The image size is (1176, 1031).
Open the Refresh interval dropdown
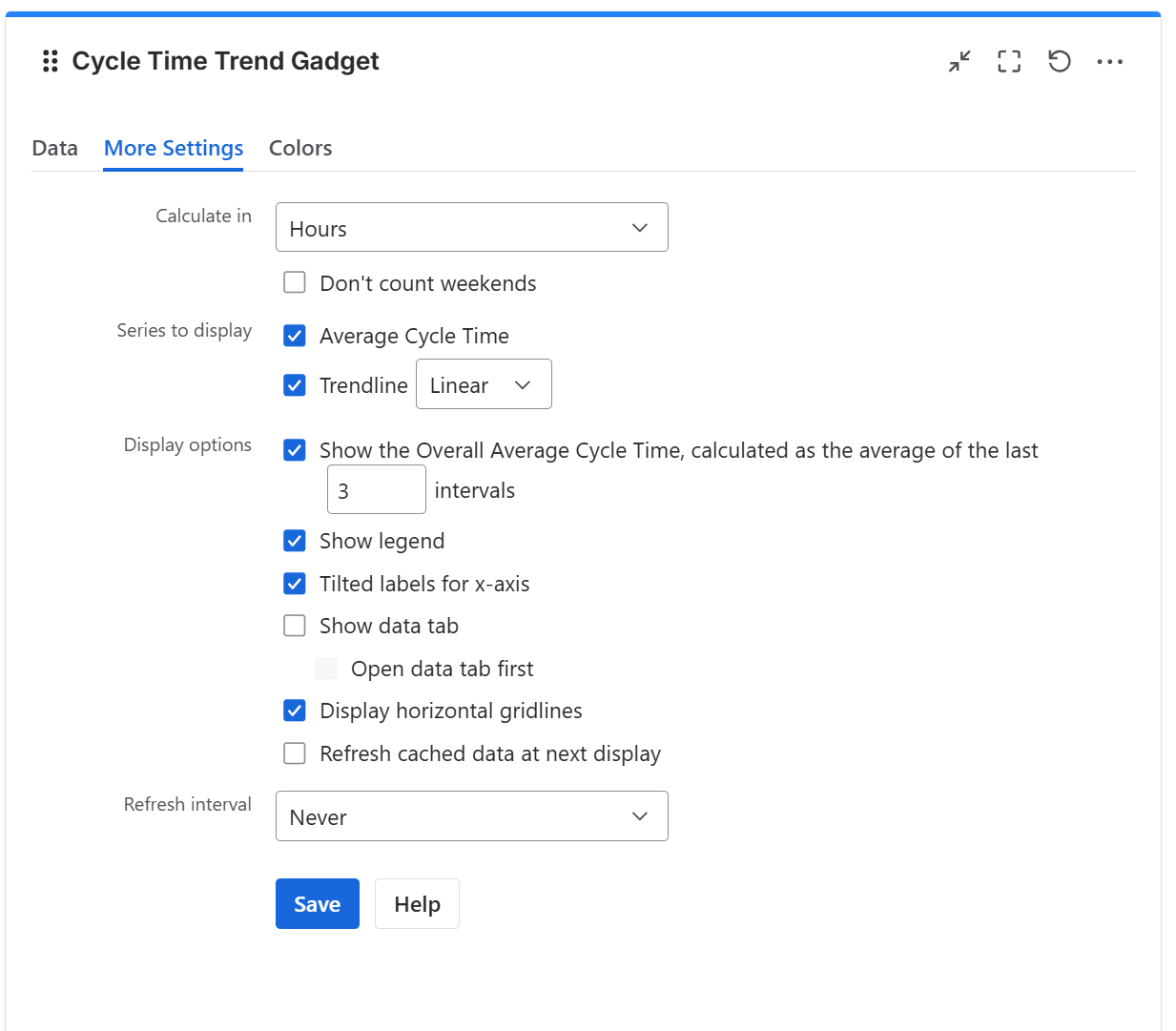(x=471, y=816)
